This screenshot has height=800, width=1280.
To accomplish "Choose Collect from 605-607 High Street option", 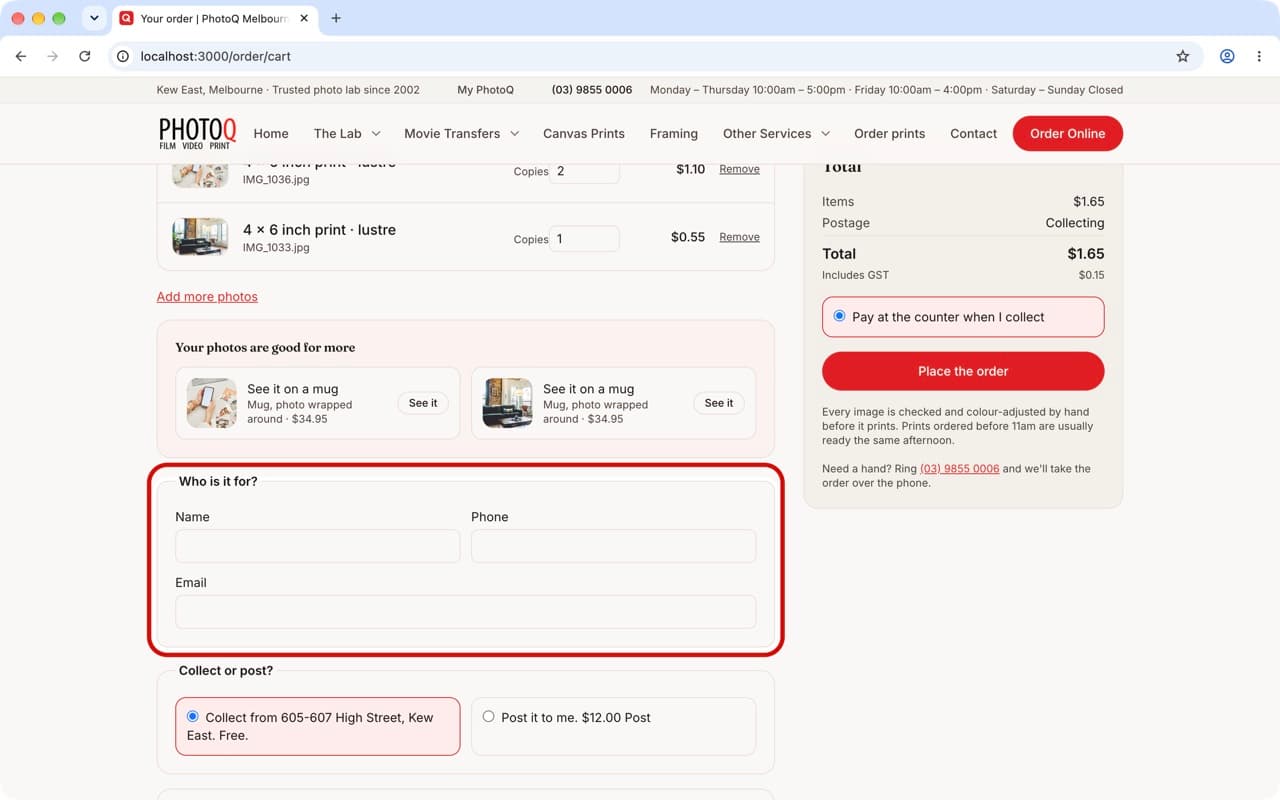I will pos(317,726).
